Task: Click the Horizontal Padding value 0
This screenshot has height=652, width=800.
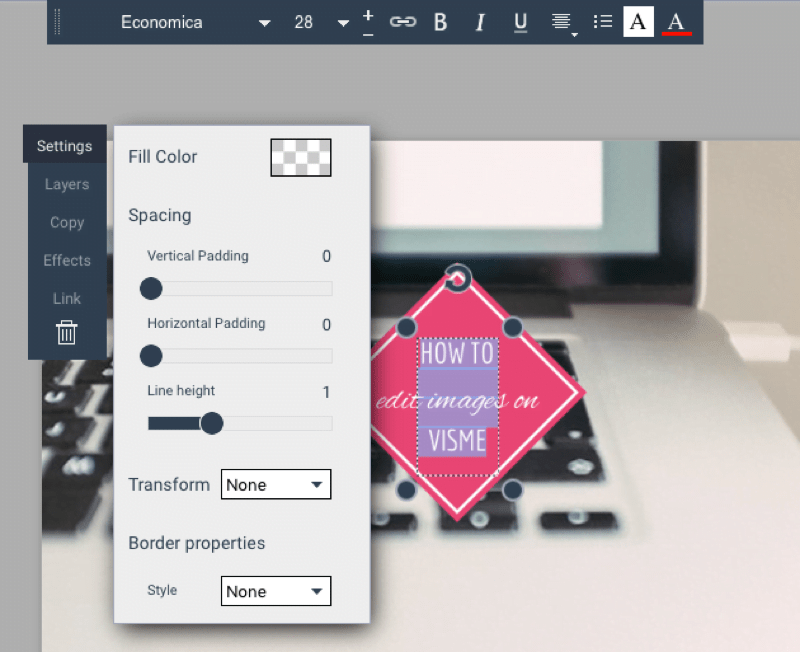Action: click(x=327, y=324)
